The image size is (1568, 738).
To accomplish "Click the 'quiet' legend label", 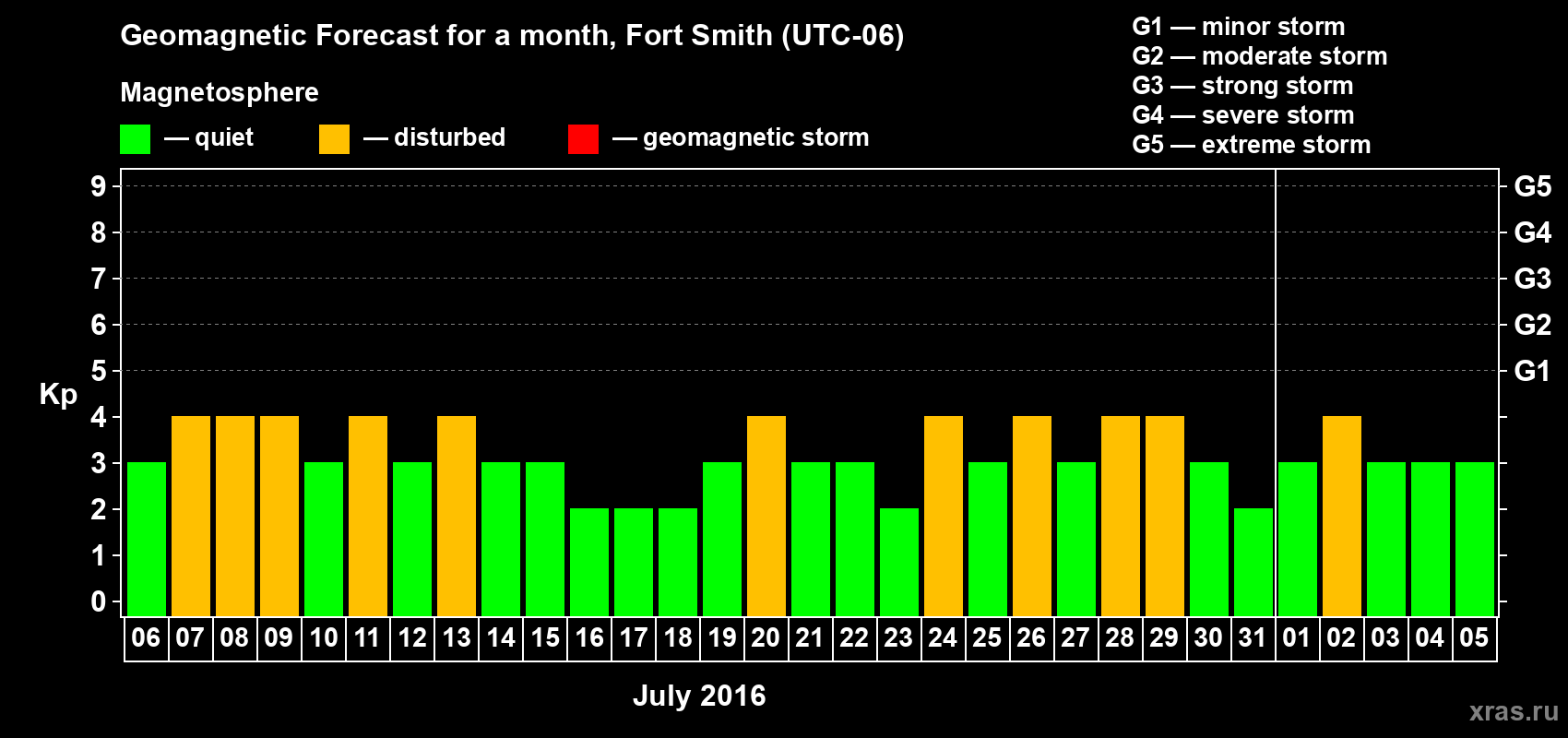I will click(224, 137).
